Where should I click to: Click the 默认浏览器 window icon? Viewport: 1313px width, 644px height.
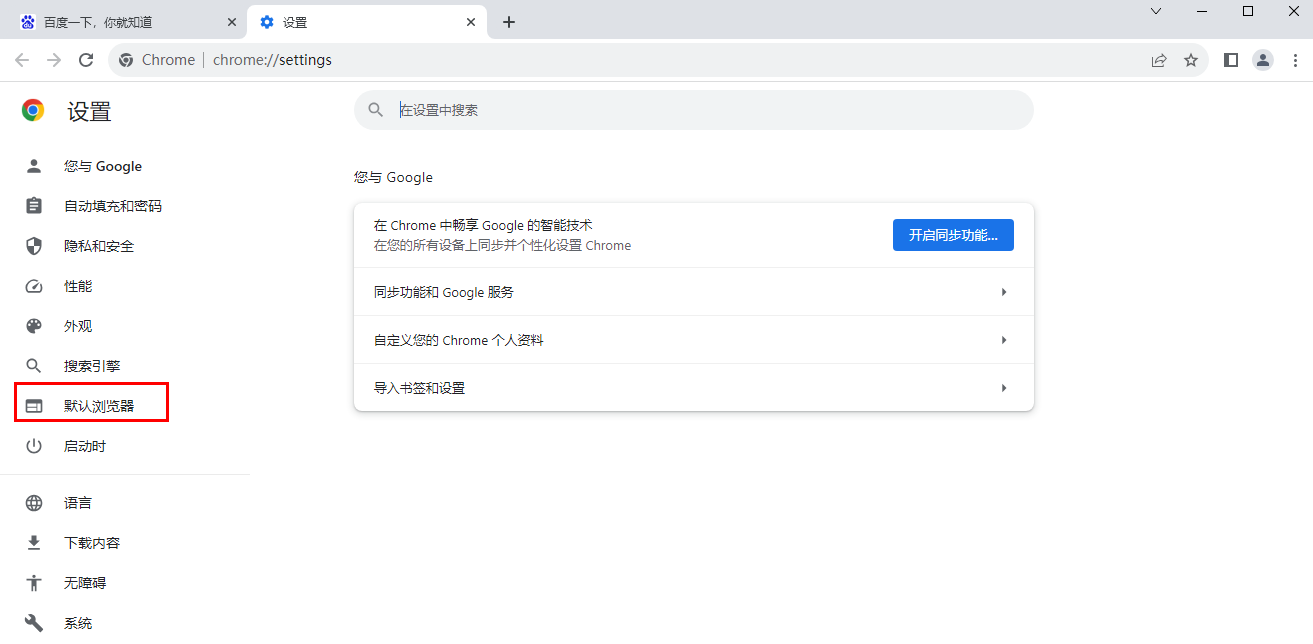coord(34,406)
